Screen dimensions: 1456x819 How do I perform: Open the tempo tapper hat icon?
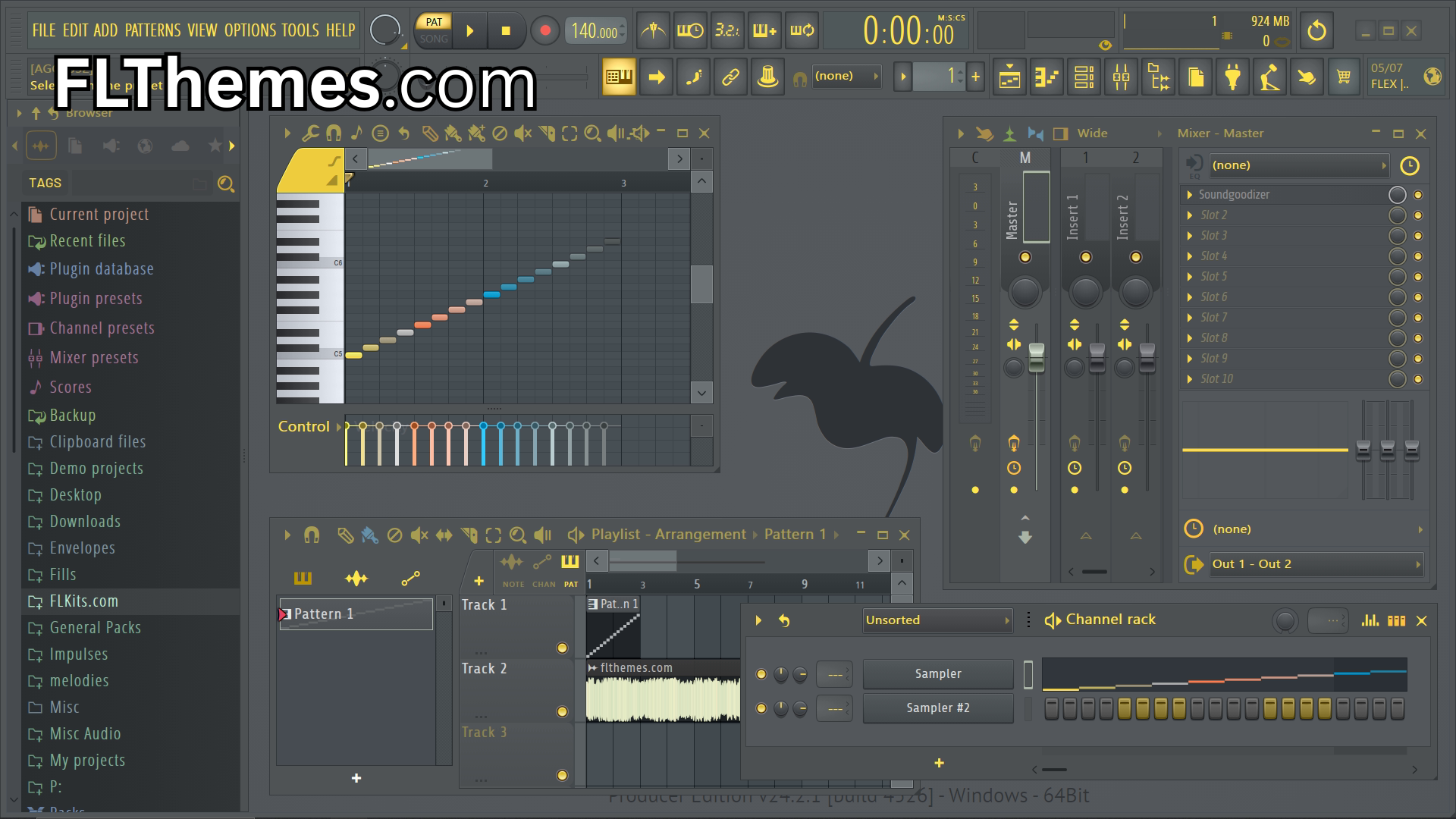coord(767,77)
